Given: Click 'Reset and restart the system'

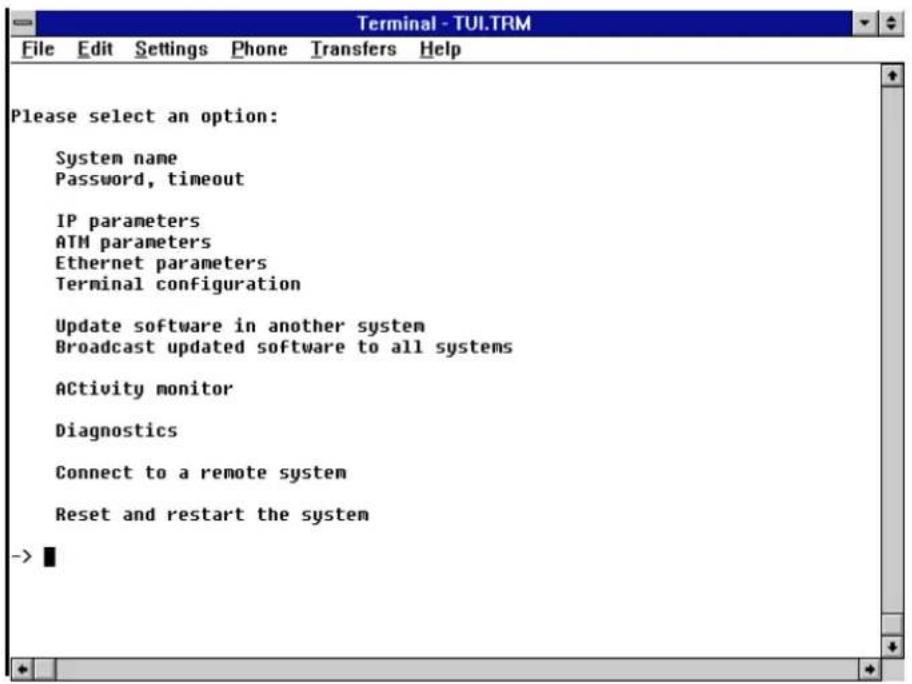Looking at the screenshot, I should click(x=212, y=515).
